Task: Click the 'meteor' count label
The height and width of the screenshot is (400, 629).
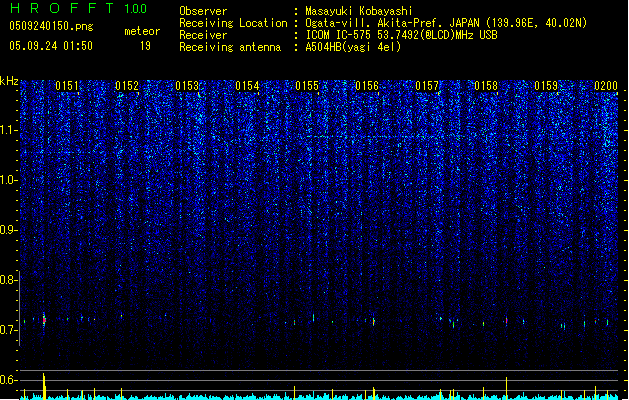Action: pos(142,31)
